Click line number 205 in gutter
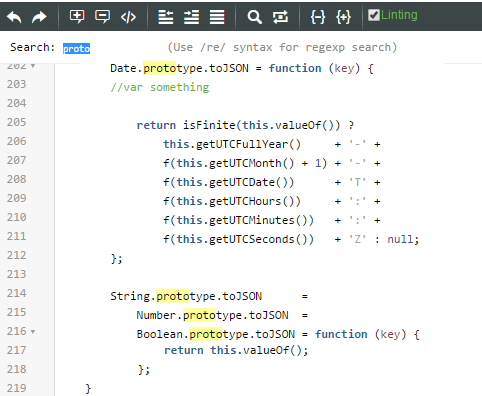Image resolution: width=482 pixels, height=396 pixels. pyautogui.click(x=16, y=122)
